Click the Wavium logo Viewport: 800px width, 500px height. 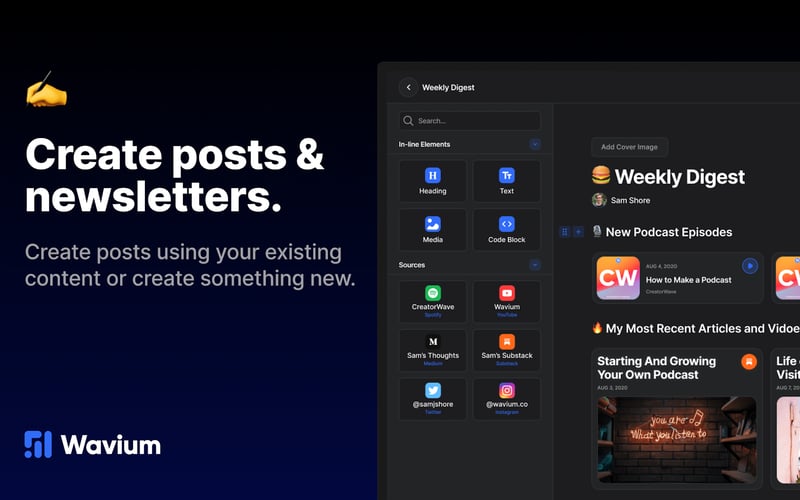tap(92, 445)
